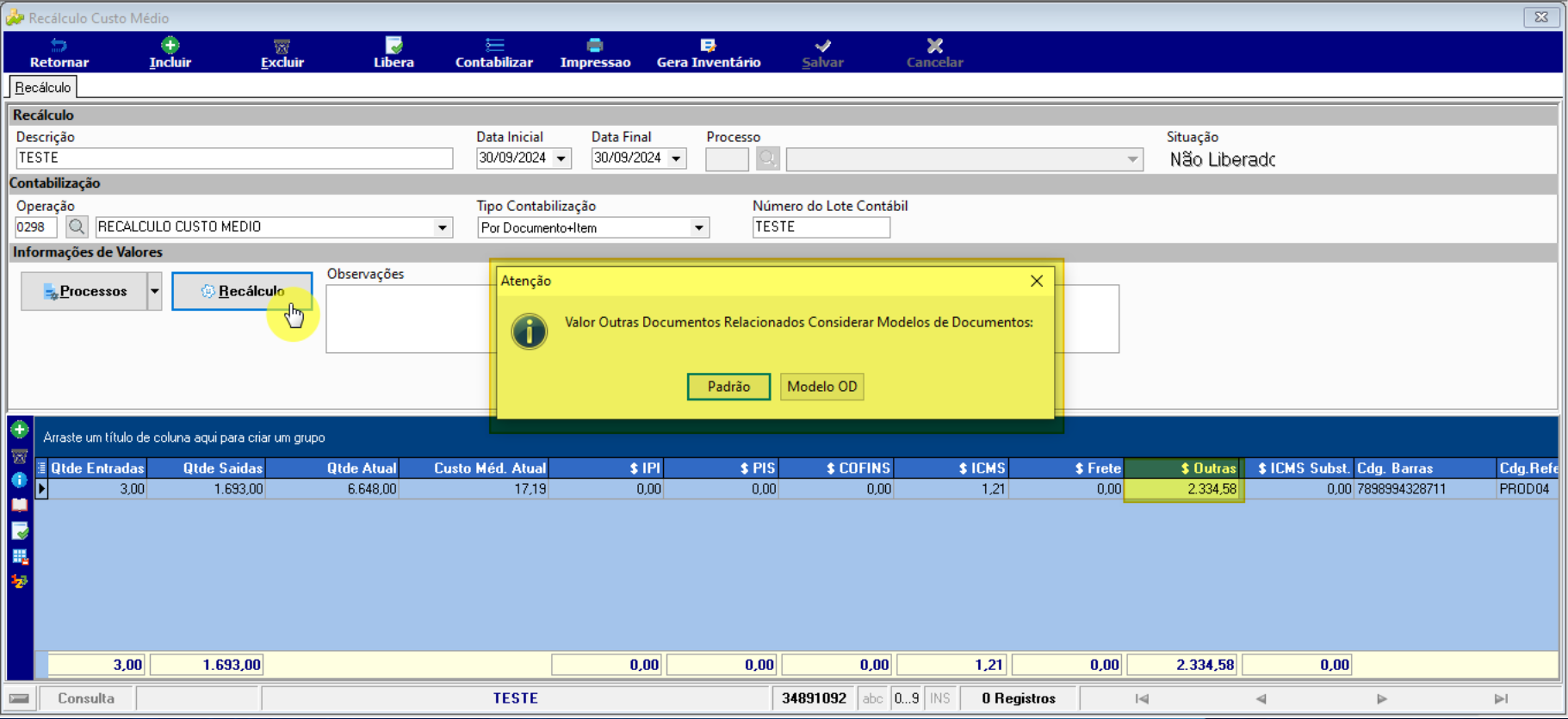This screenshot has height=719, width=1568.
Task: Click the Modelo OD button
Action: coord(822,387)
